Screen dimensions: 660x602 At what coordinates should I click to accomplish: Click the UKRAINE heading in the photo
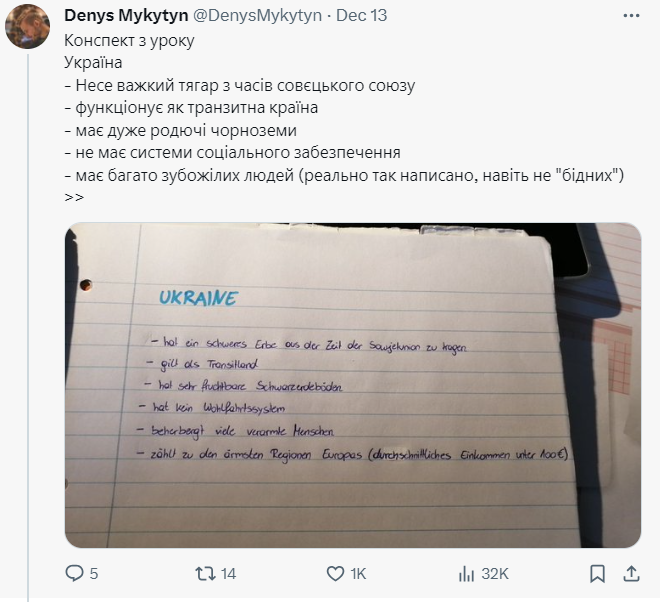[198, 298]
